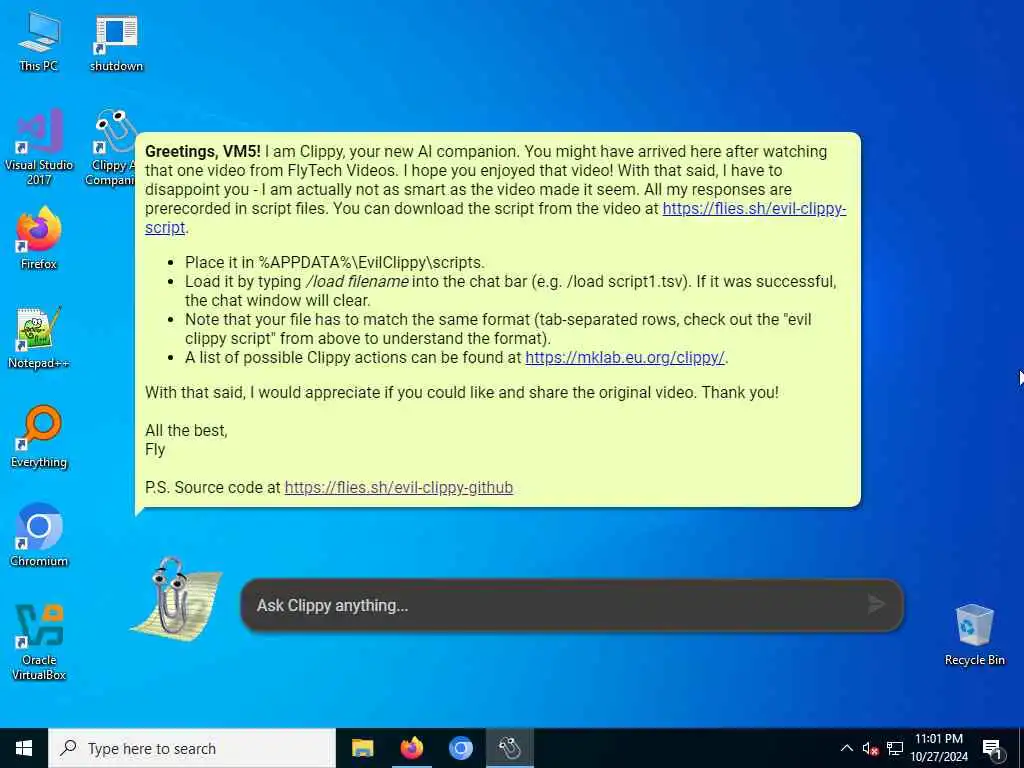Viewport: 1024px width, 768px height.
Task: Select the Recycle Bin icon
Action: coord(974,634)
